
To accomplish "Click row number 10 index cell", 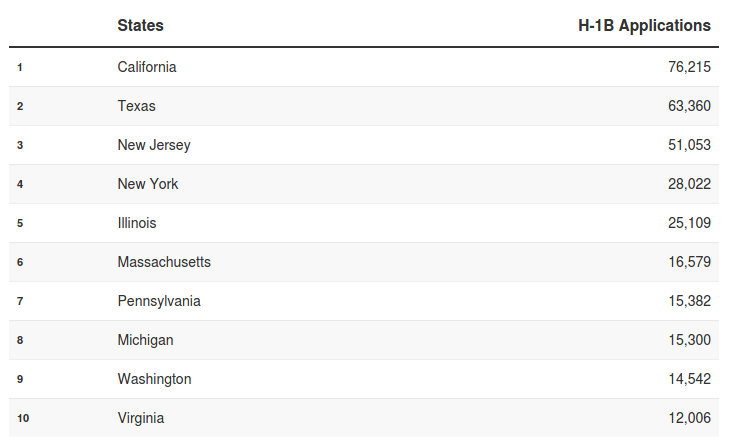I will point(23,418).
